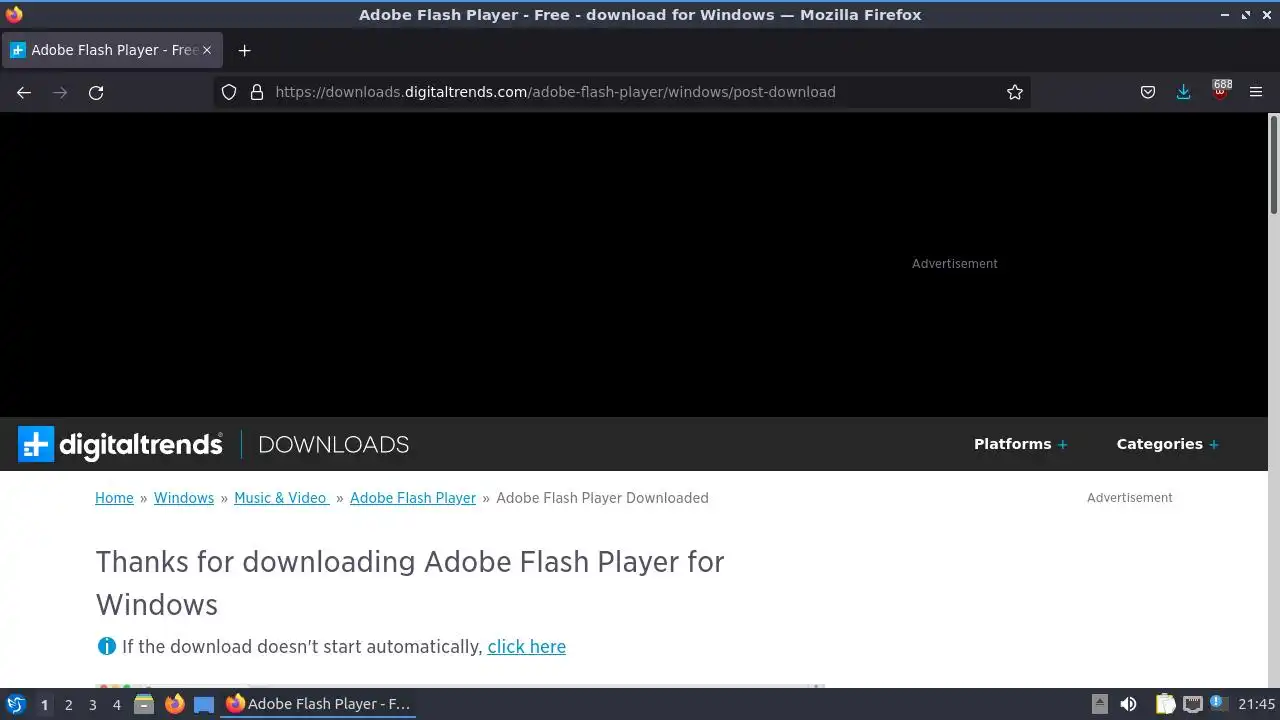The height and width of the screenshot is (720, 1280).
Task: Click the 'click here' download link
Action: point(527,647)
